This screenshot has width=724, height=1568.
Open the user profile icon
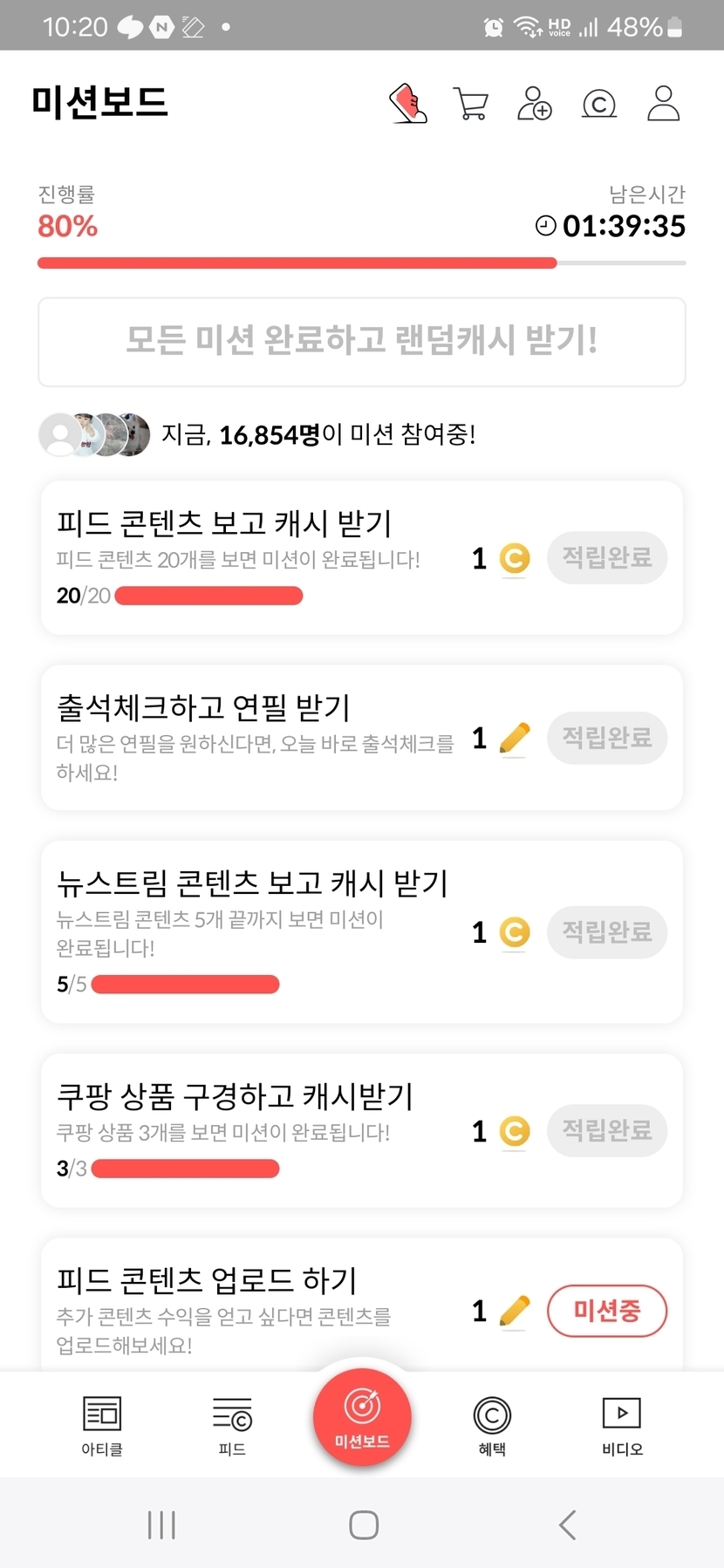click(x=663, y=104)
